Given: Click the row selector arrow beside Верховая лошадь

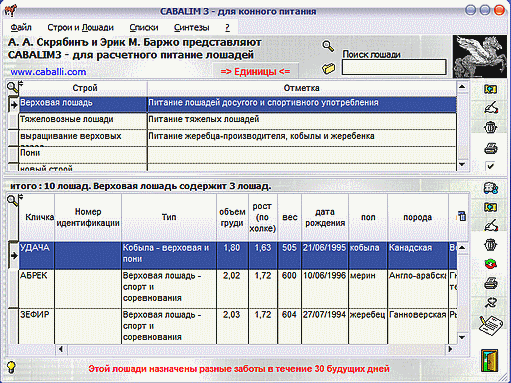Looking at the screenshot, I should (13, 105).
